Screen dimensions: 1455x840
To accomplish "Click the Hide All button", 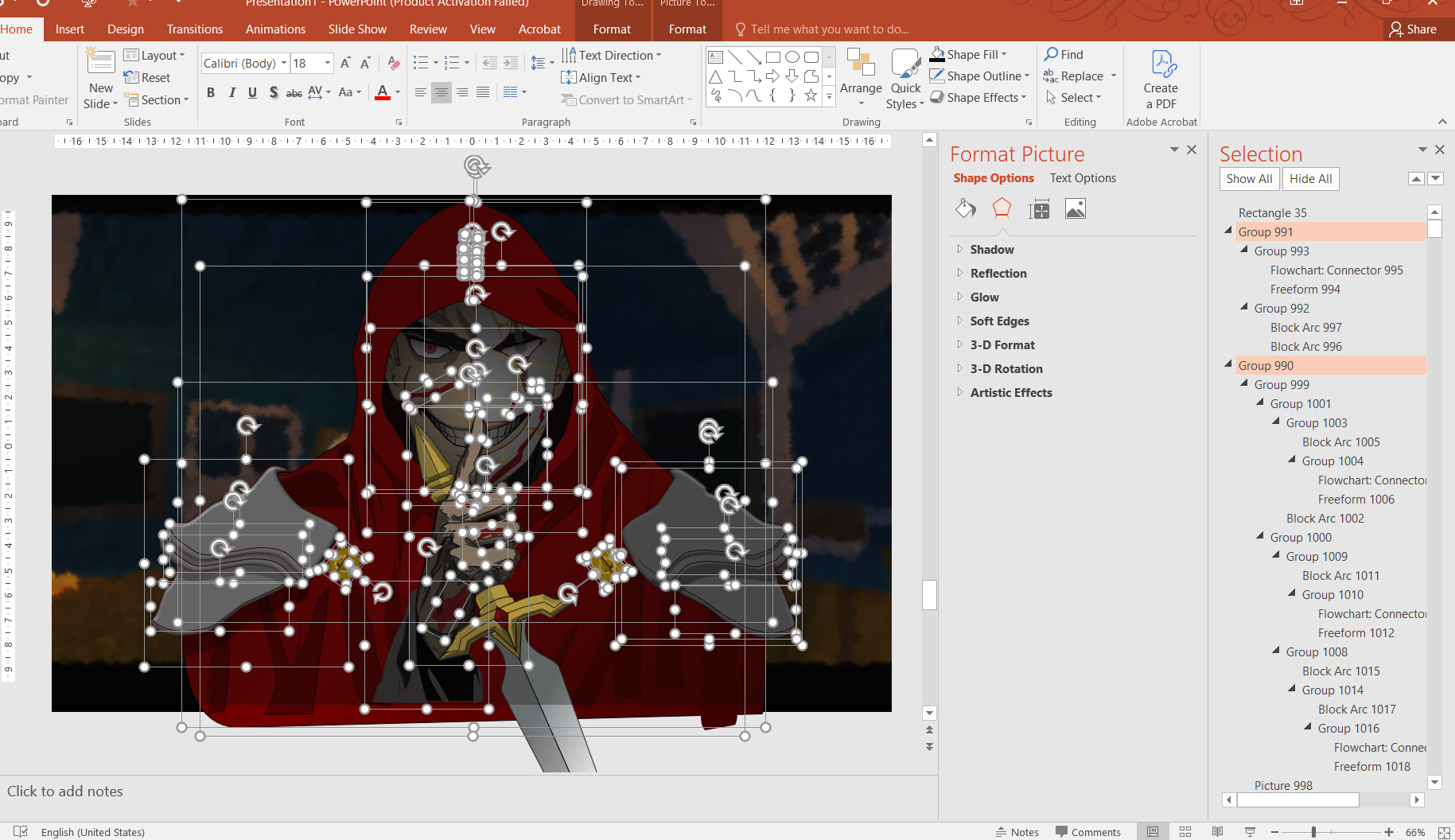I will [1310, 179].
